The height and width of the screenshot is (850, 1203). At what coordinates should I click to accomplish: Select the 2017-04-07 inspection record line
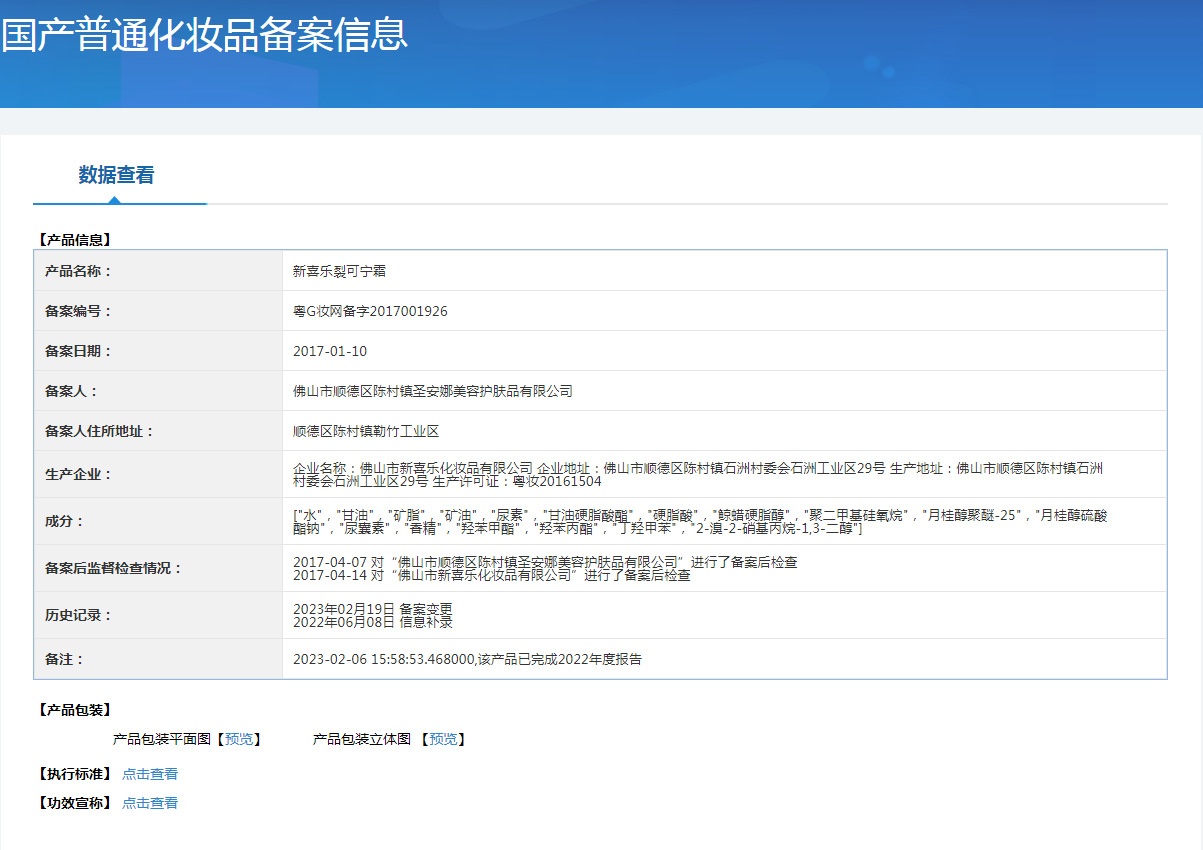click(545, 562)
